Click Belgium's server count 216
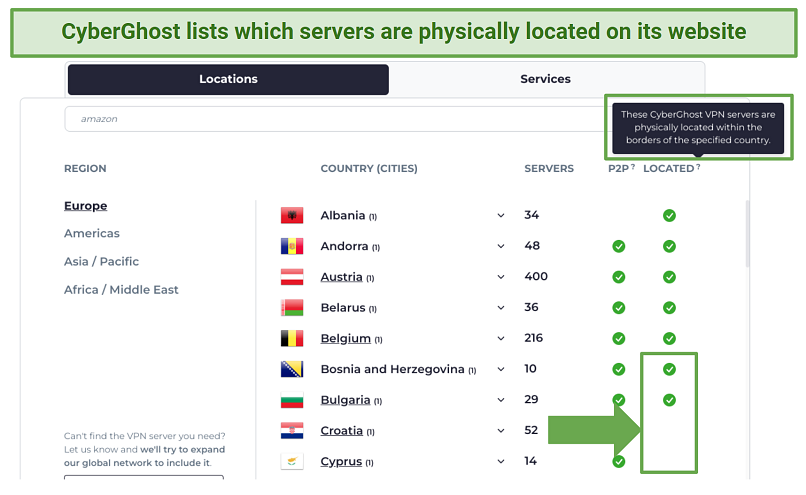806x495 pixels. tap(534, 338)
